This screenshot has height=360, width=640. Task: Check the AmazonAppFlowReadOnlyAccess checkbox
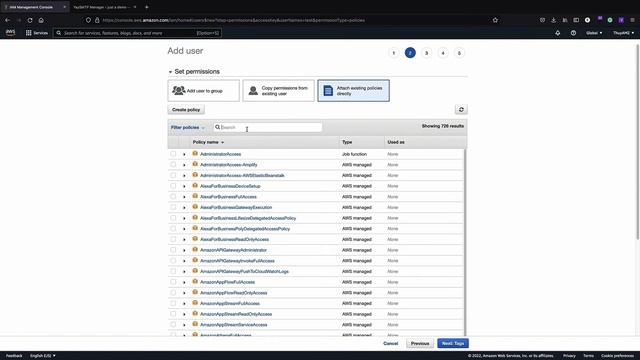pos(173,293)
